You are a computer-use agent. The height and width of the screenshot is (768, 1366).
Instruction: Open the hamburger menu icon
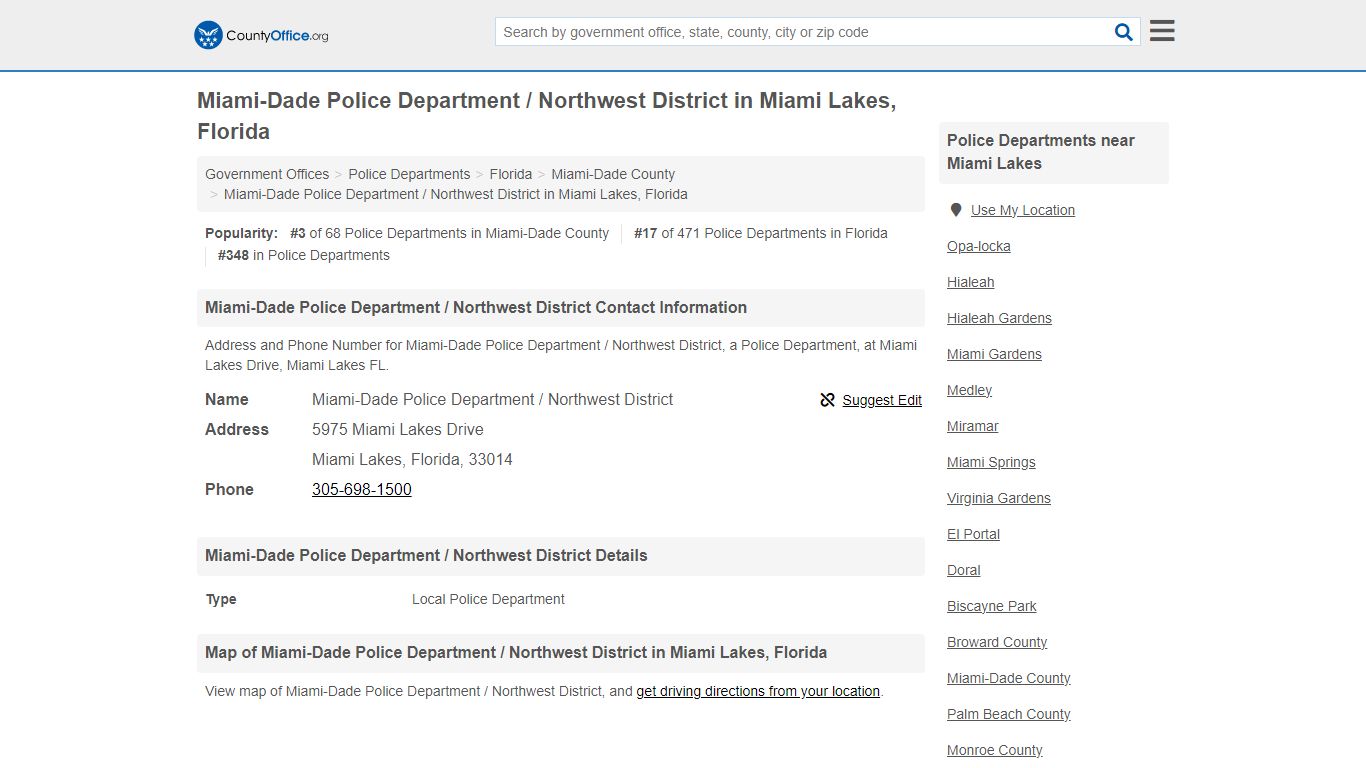(1162, 31)
